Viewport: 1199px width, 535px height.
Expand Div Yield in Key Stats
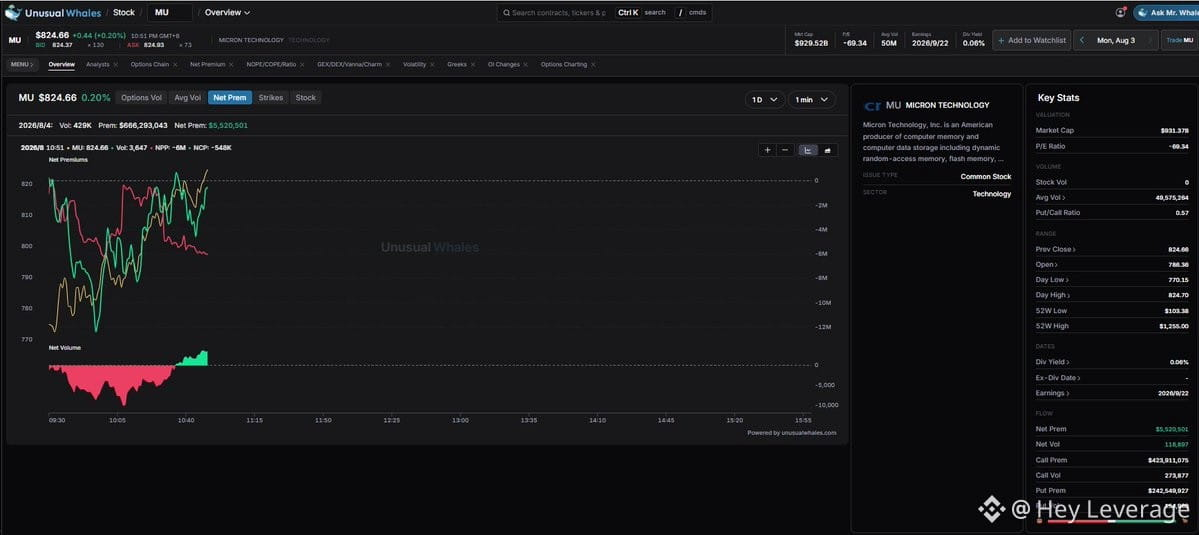point(1053,362)
